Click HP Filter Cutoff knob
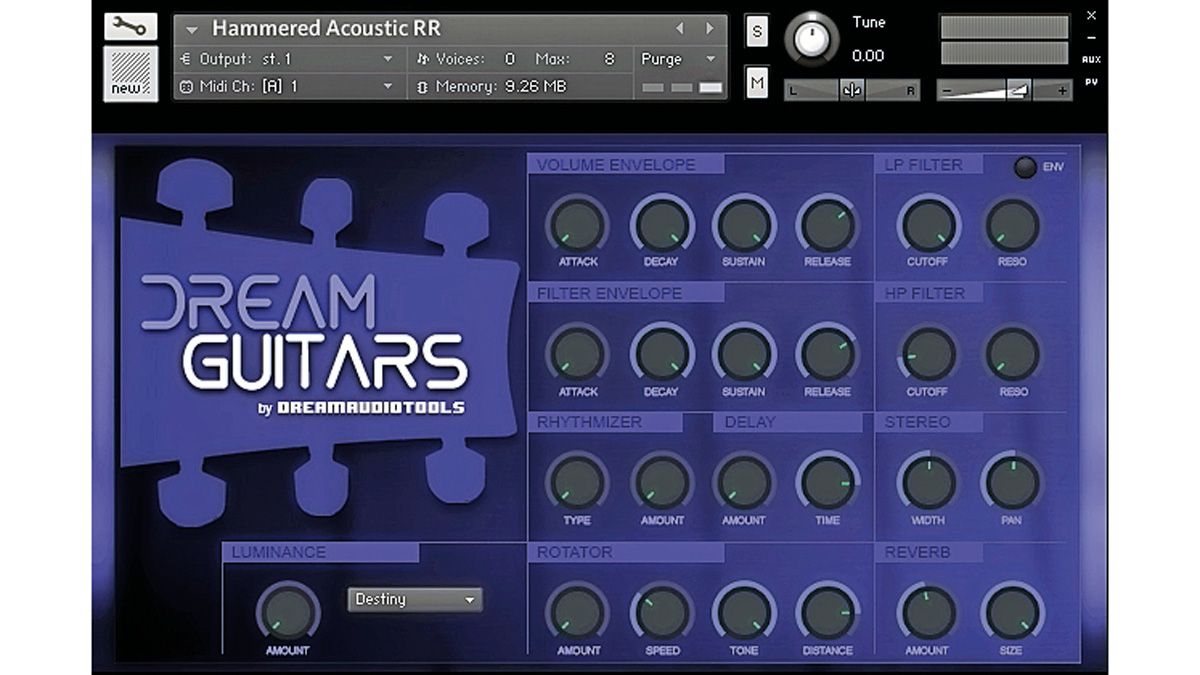The height and width of the screenshot is (675, 1200). pyautogui.click(x=928, y=353)
